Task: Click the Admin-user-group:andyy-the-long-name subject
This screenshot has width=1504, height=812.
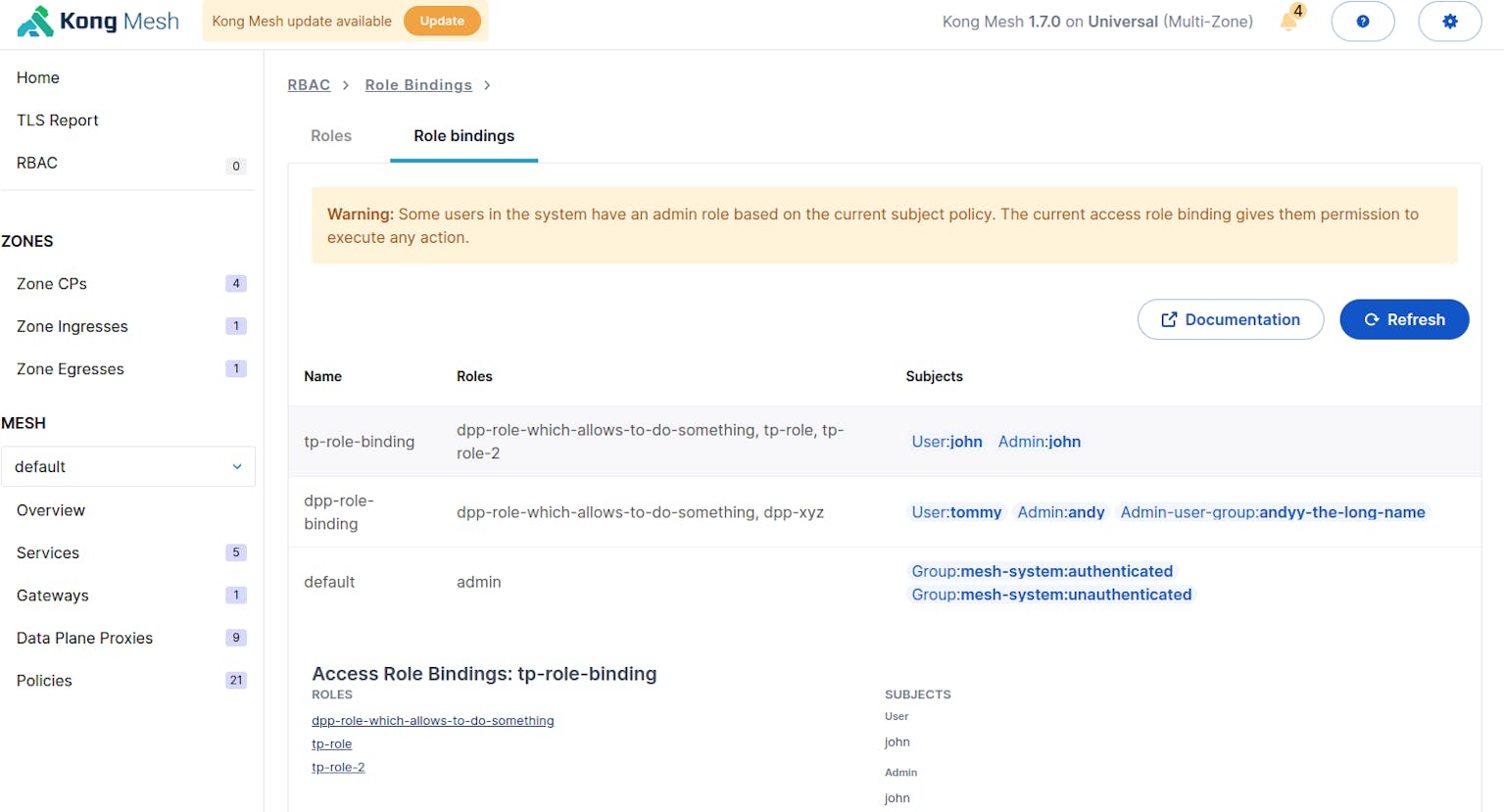Action: click(1273, 511)
